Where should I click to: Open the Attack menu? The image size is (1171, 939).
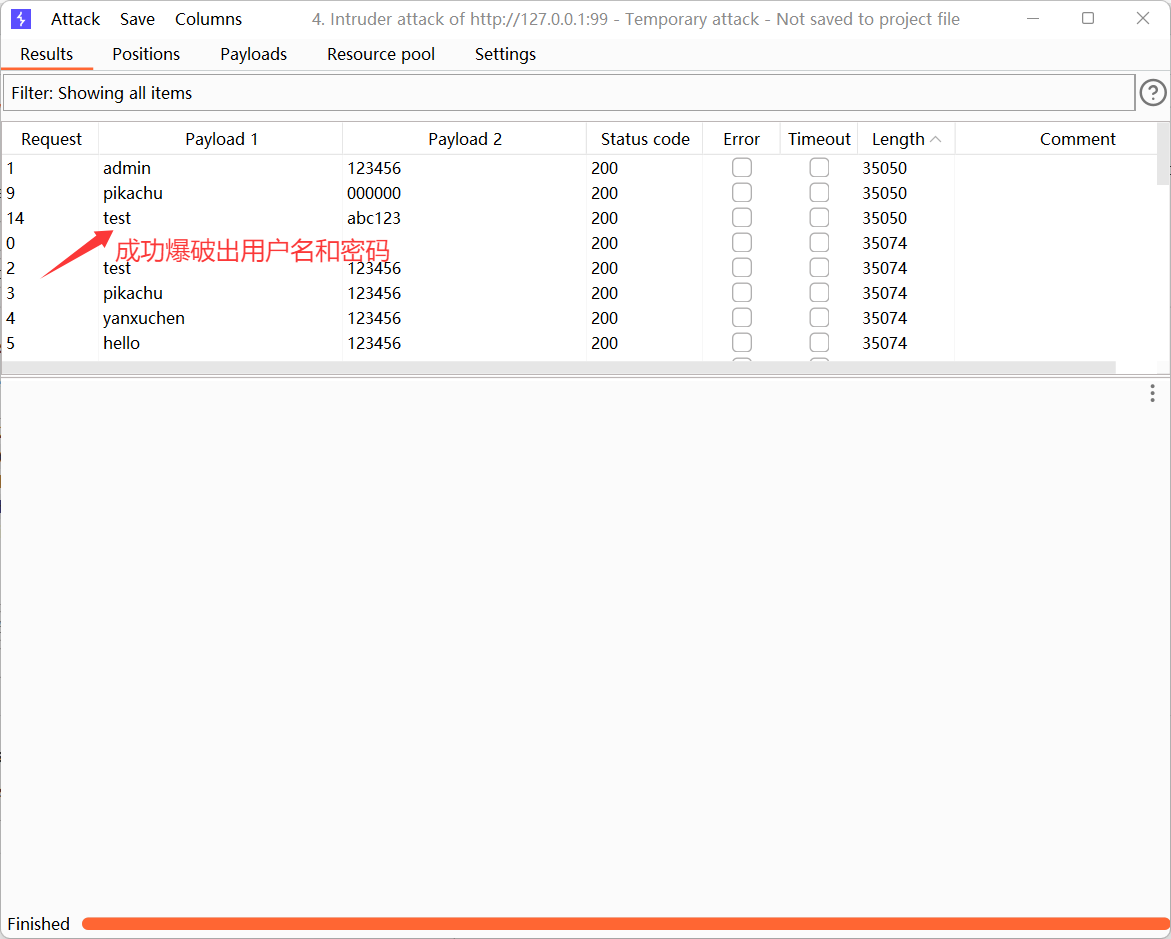[75, 19]
